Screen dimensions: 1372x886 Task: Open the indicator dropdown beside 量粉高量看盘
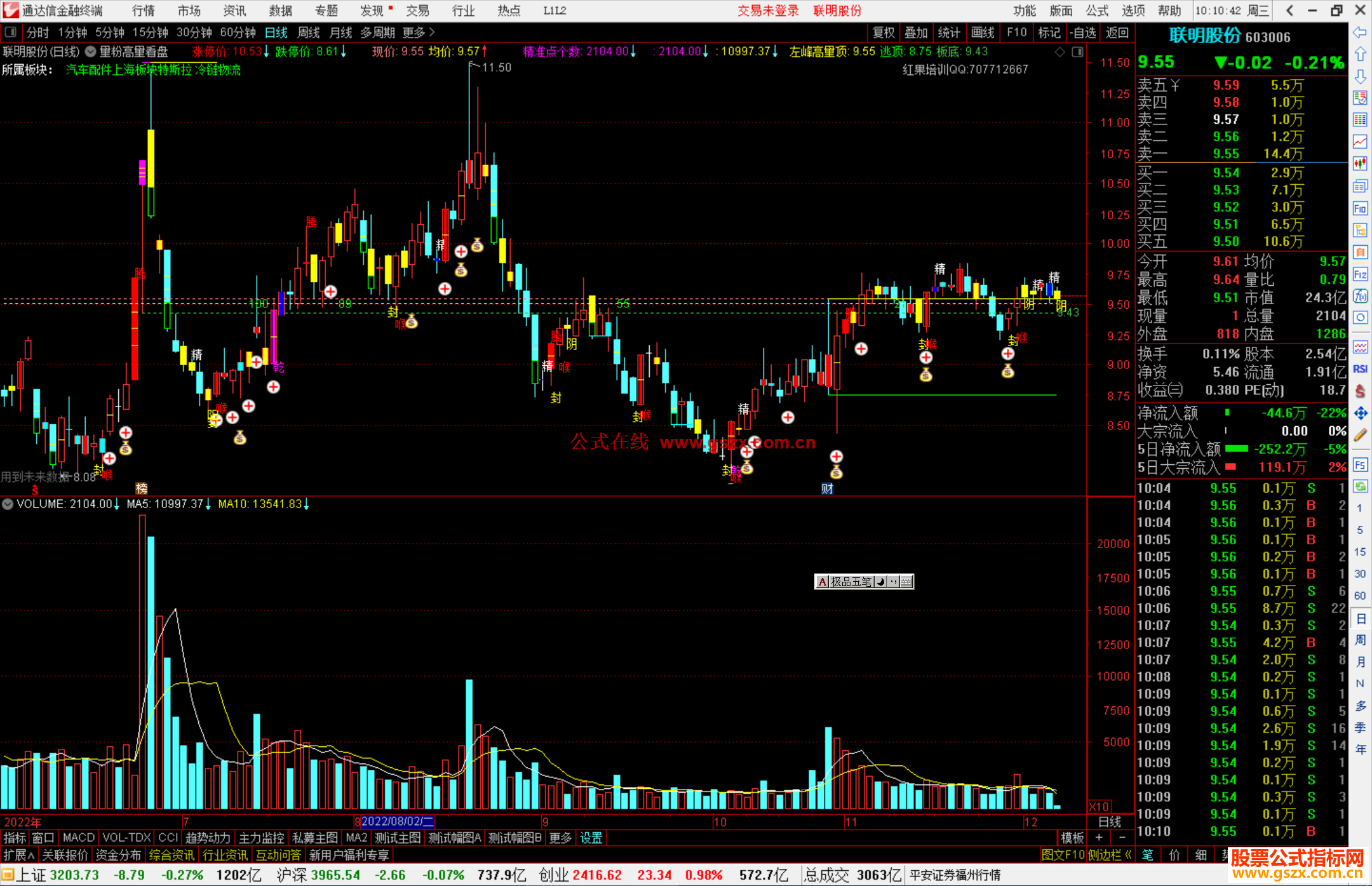pos(91,52)
